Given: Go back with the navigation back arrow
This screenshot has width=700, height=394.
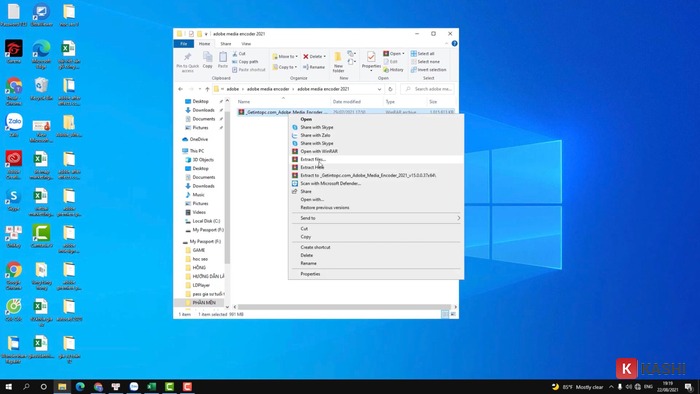Looking at the screenshot, I should point(180,89).
